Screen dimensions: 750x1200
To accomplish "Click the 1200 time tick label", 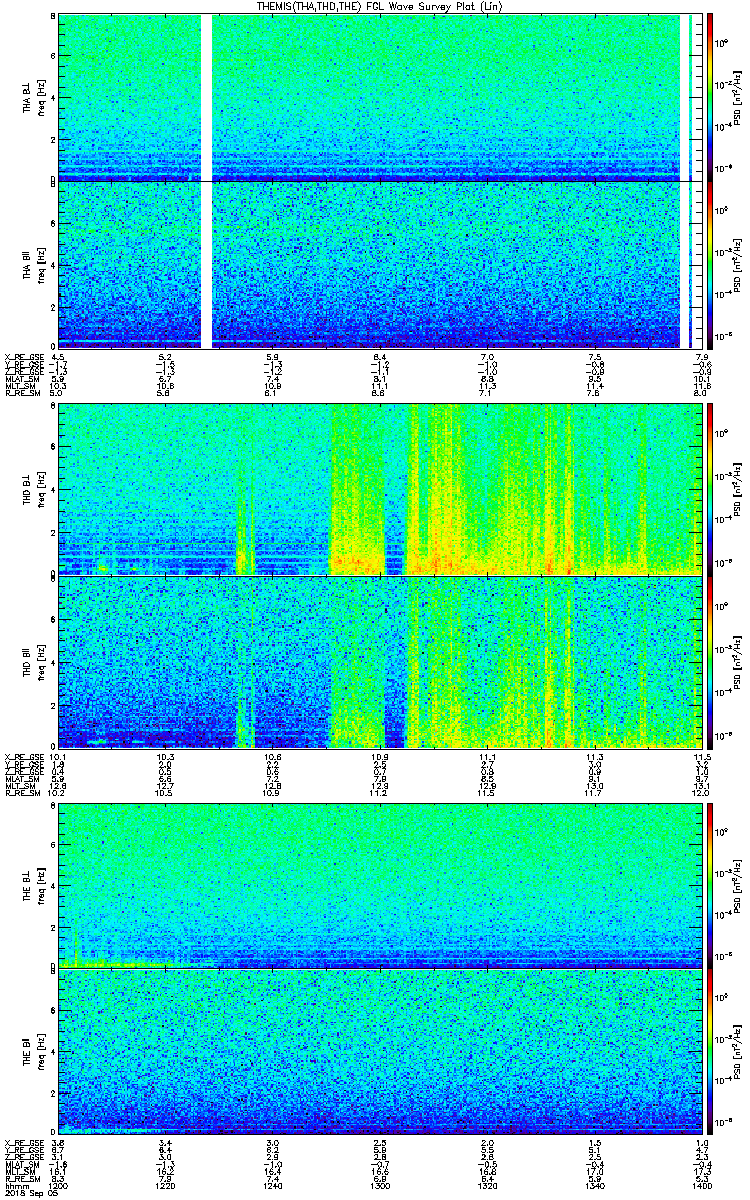I will pos(58,1184).
